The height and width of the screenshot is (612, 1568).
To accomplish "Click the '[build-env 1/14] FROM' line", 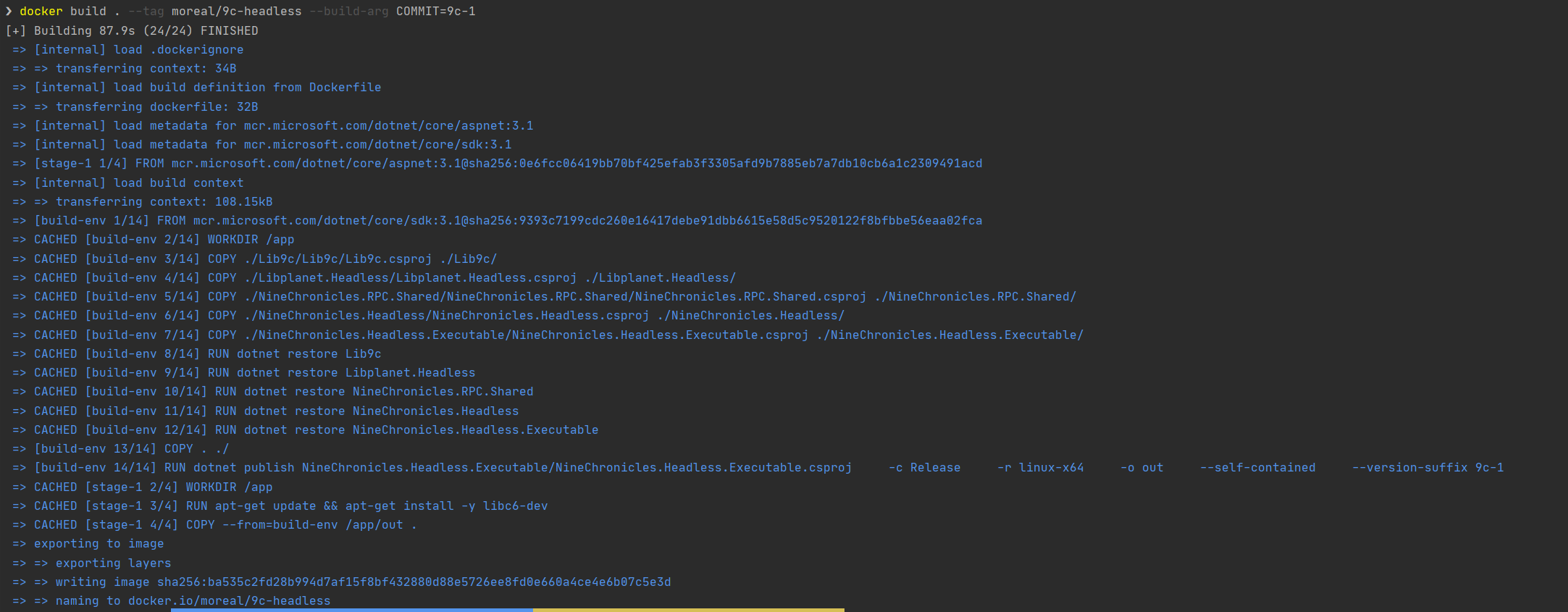I will (x=498, y=220).
